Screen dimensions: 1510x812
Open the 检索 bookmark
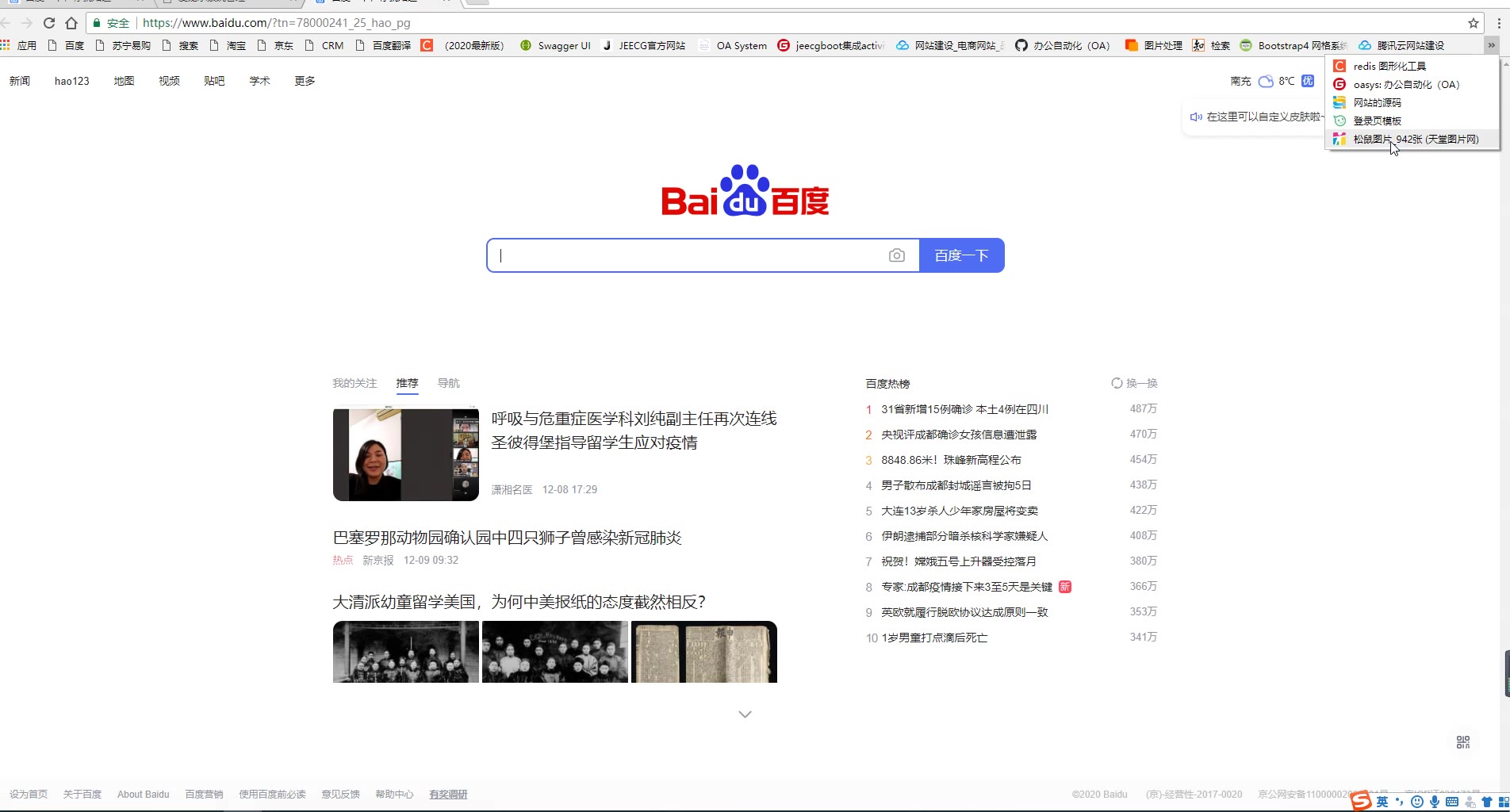tap(1211, 45)
